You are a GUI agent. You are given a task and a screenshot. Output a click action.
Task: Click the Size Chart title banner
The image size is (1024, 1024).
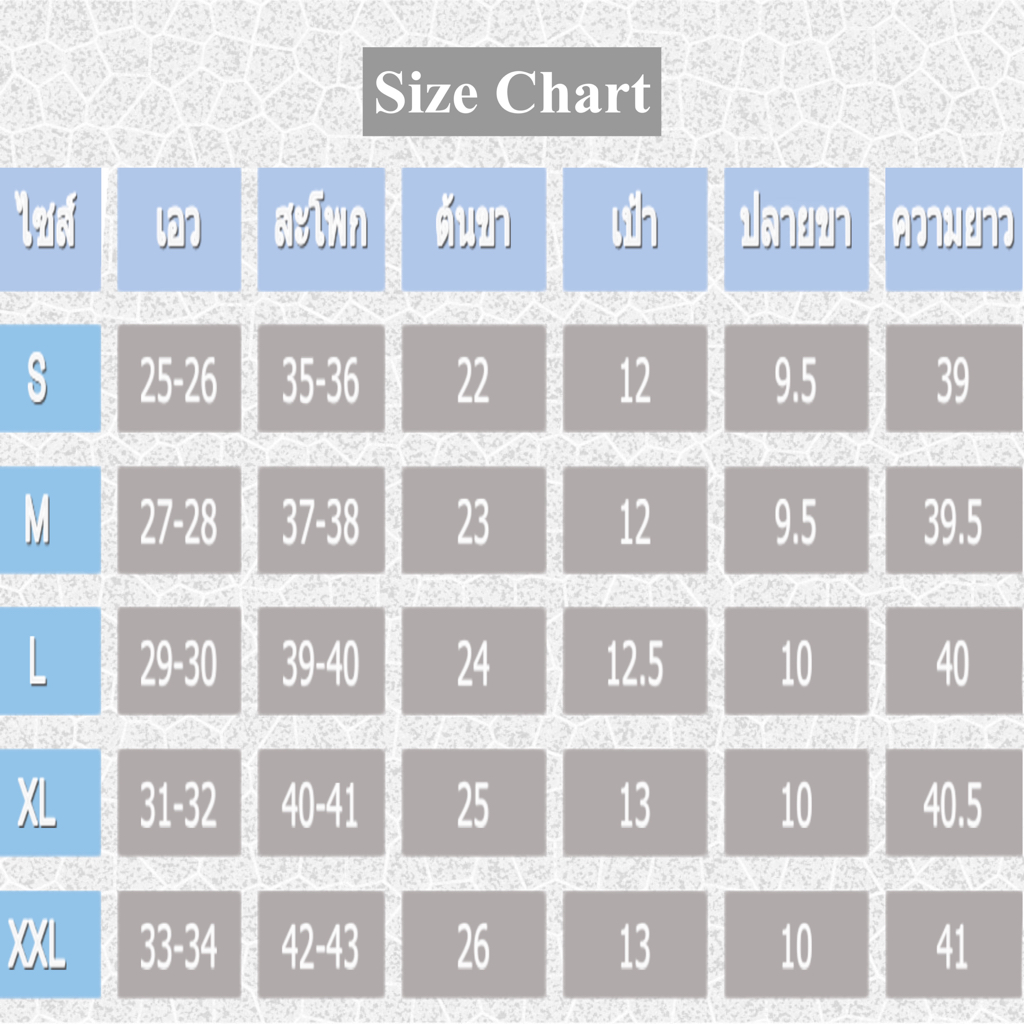coord(511,92)
